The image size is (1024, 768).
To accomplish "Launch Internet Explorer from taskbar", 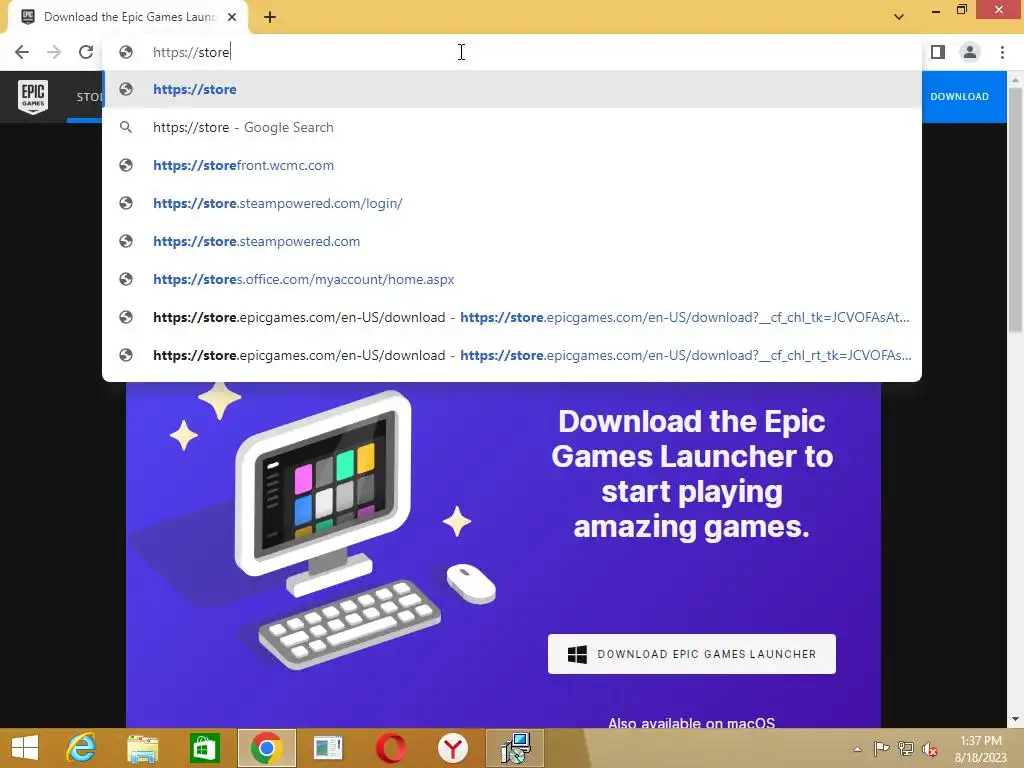I will (81, 748).
